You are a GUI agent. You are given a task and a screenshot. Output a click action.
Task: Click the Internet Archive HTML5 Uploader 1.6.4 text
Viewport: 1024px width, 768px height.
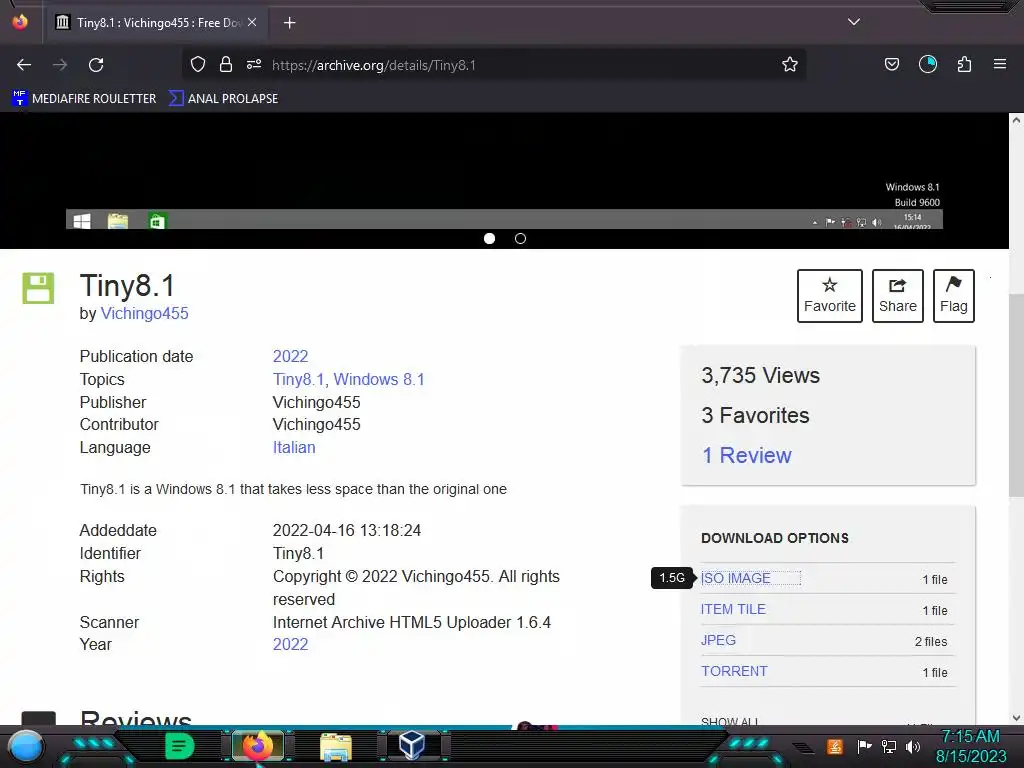pyautogui.click(x=412, y=622)
